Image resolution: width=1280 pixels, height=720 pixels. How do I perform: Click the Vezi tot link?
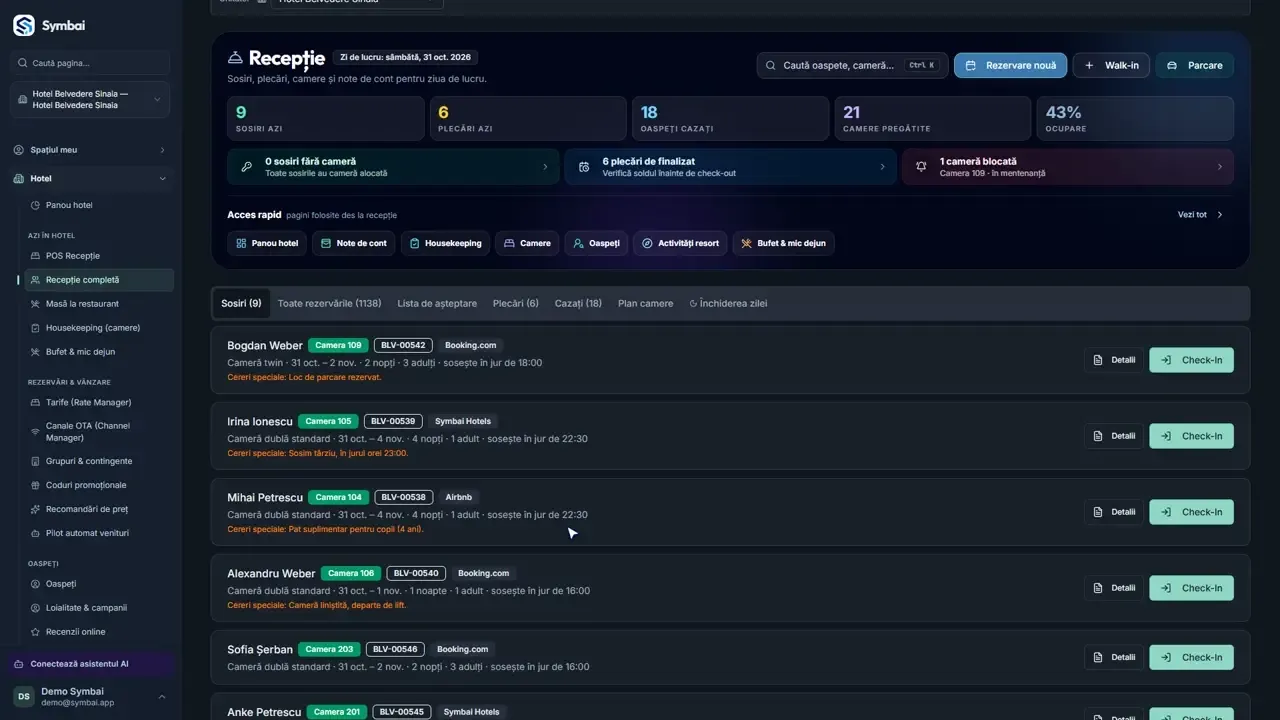tap(1201, 214)
